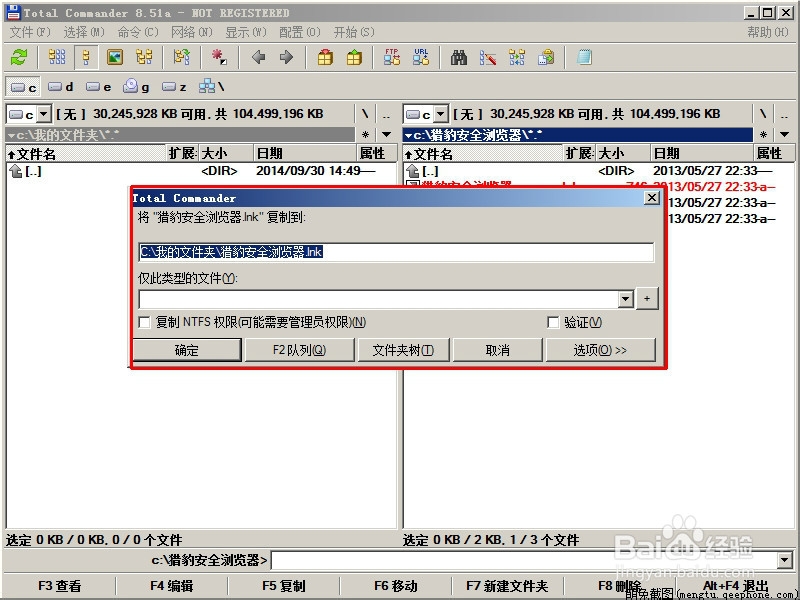
Task: Open the FTP connect icon
Action: click(x=392, y=57)
